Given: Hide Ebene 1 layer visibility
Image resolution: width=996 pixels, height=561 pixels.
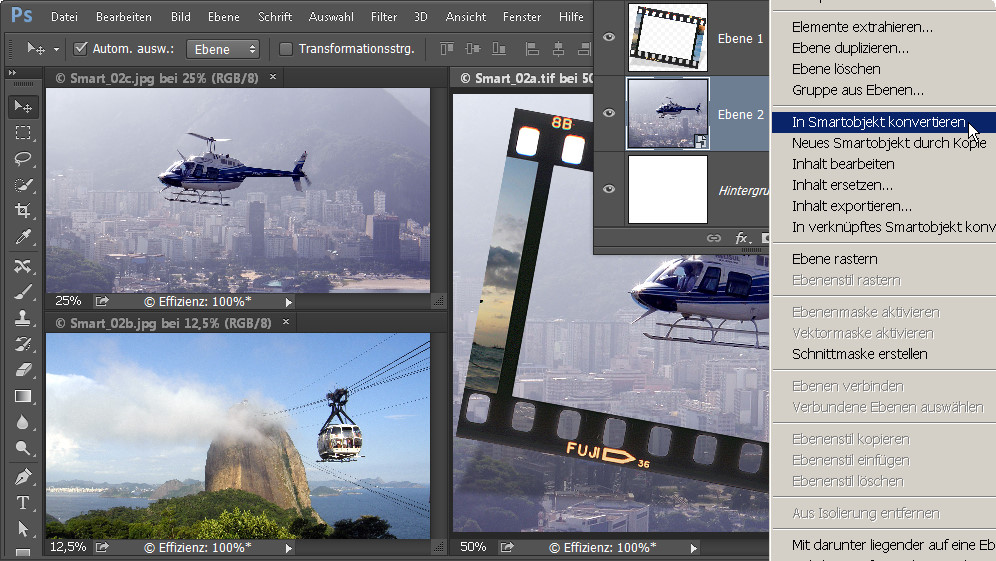Looking at the screenshot, I should 609,37.
